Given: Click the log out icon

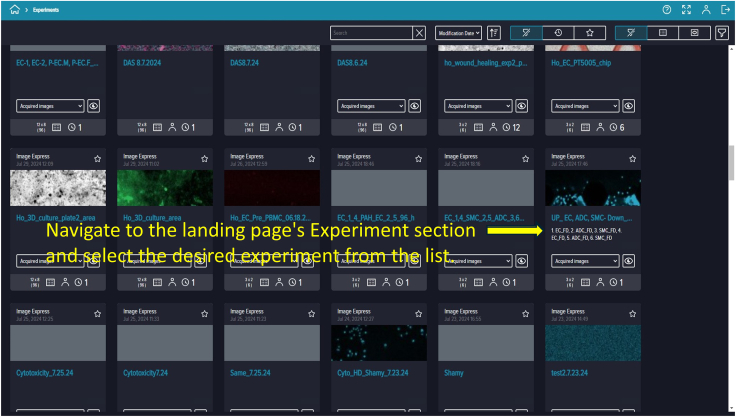Looking at the screenshot, I should tap(725, 9).
